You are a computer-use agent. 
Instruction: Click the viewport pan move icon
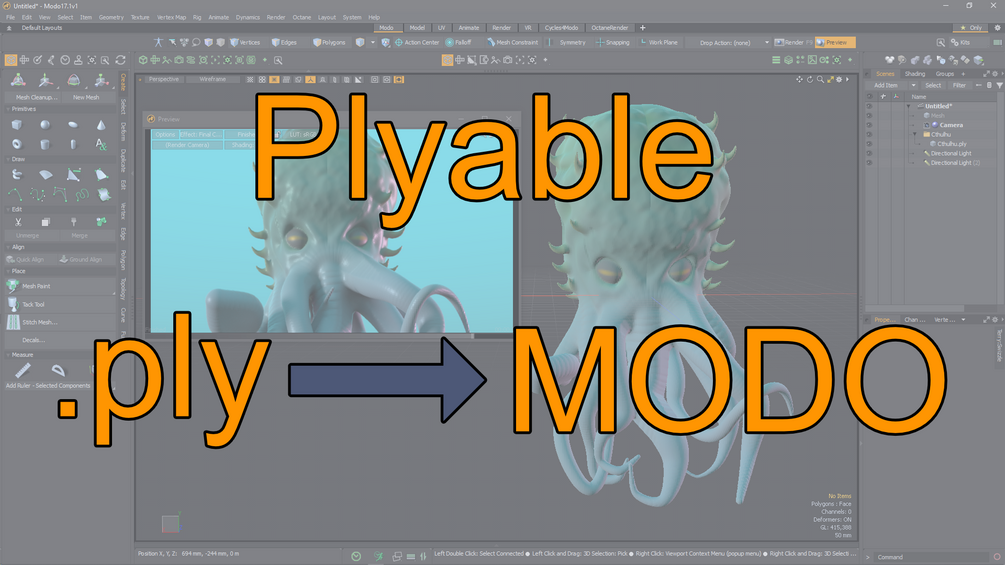tap(799, 79)
